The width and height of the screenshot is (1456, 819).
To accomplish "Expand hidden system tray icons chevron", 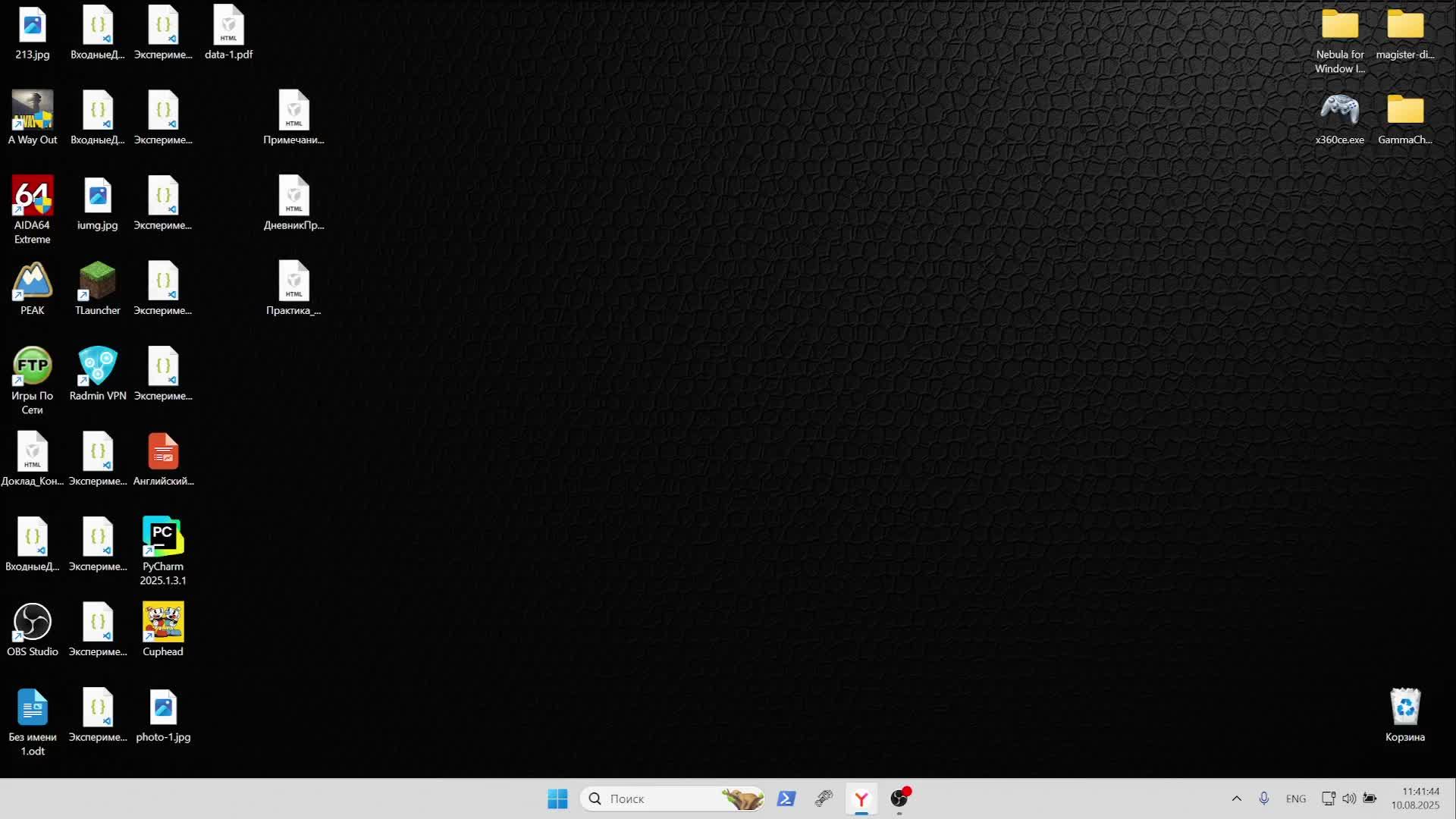I will [1236, 799].
